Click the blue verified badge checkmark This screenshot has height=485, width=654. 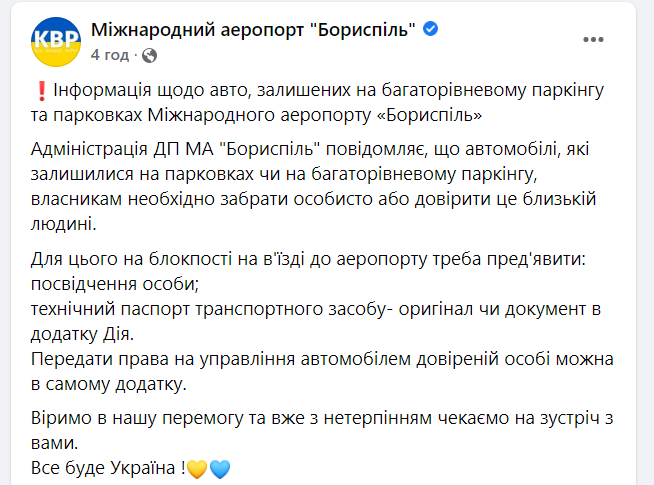click(430, 29)
